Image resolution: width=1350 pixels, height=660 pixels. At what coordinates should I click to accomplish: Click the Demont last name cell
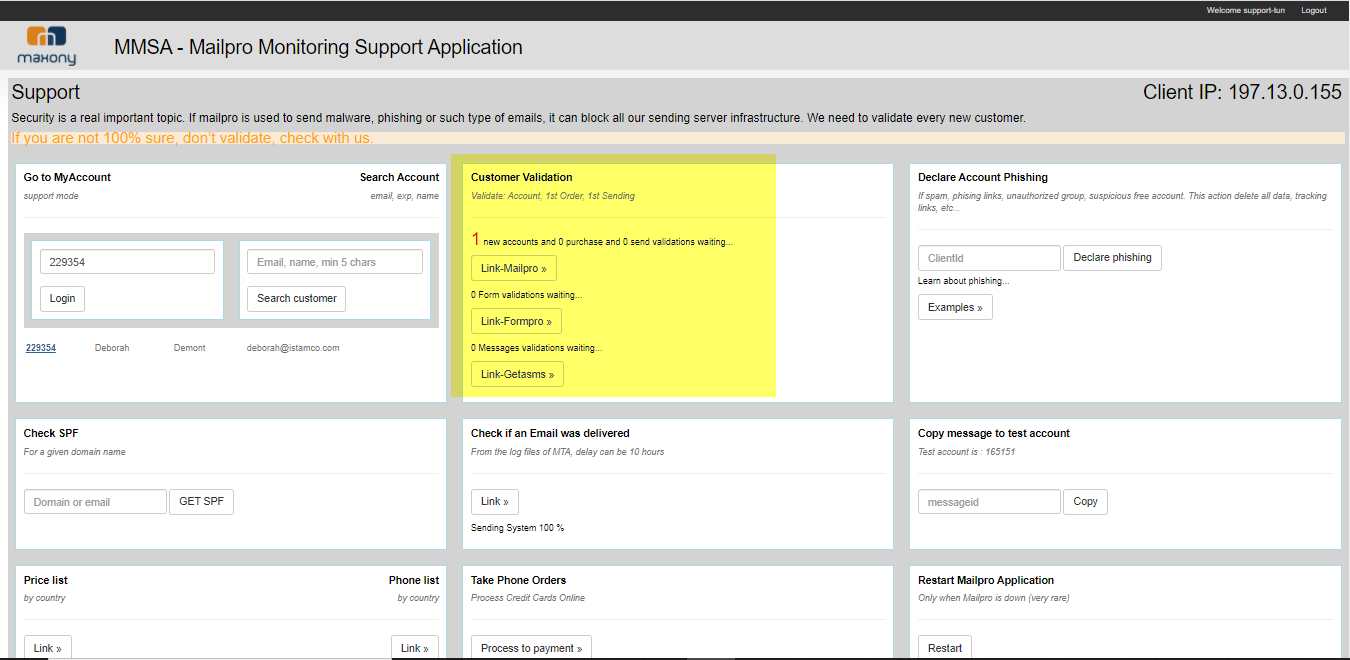pos(190,348)
